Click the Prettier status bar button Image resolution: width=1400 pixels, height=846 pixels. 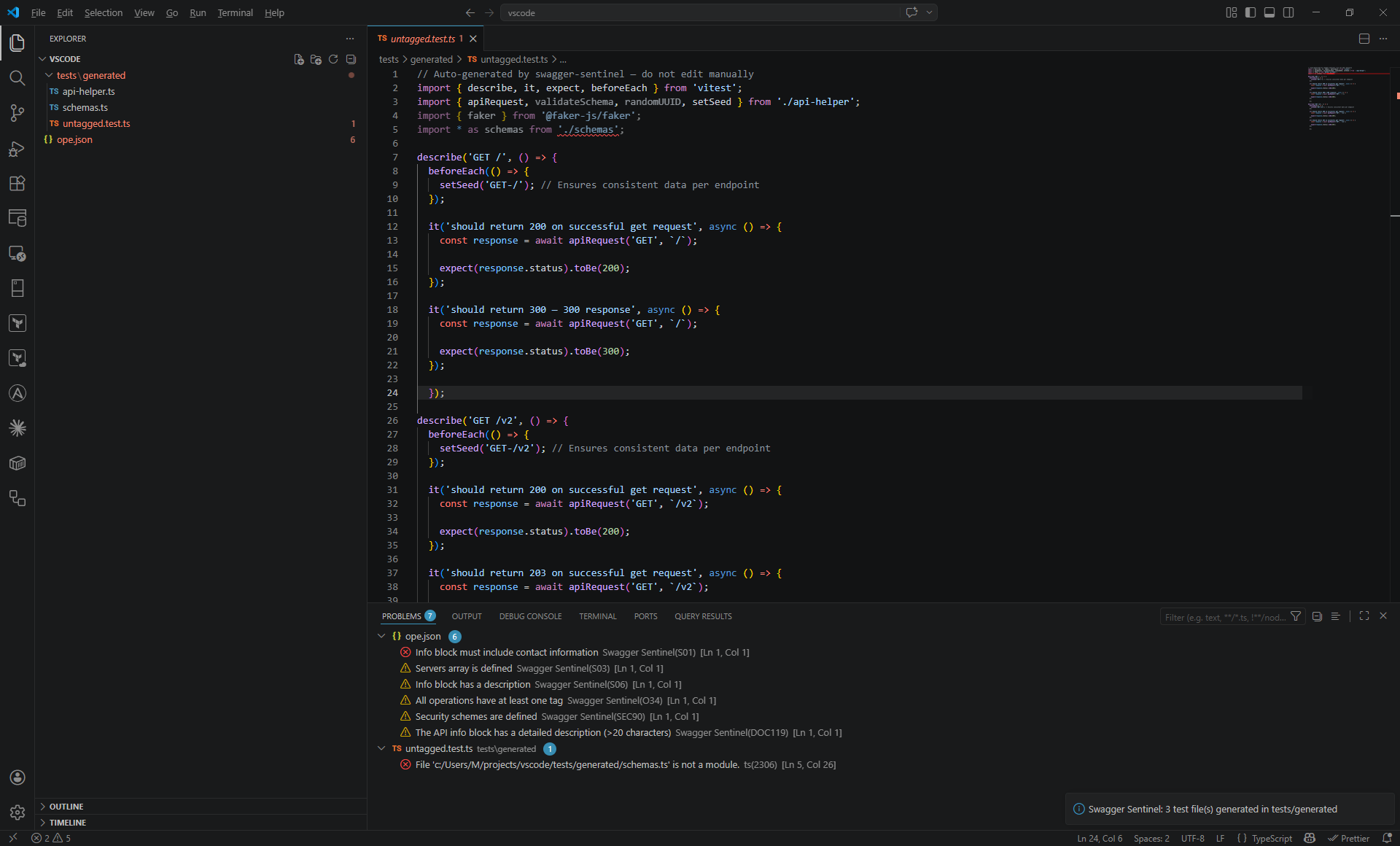click(x=1349, y=839)
